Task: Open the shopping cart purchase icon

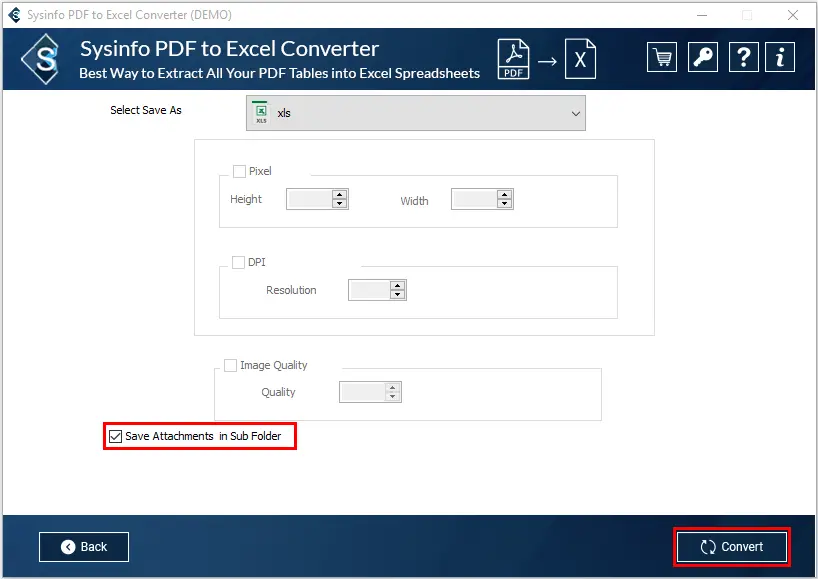Action: [661, 57]
